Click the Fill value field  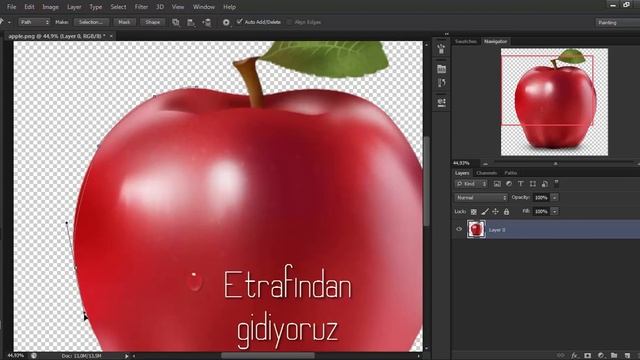pyautogui.click(x=541, y=211)
